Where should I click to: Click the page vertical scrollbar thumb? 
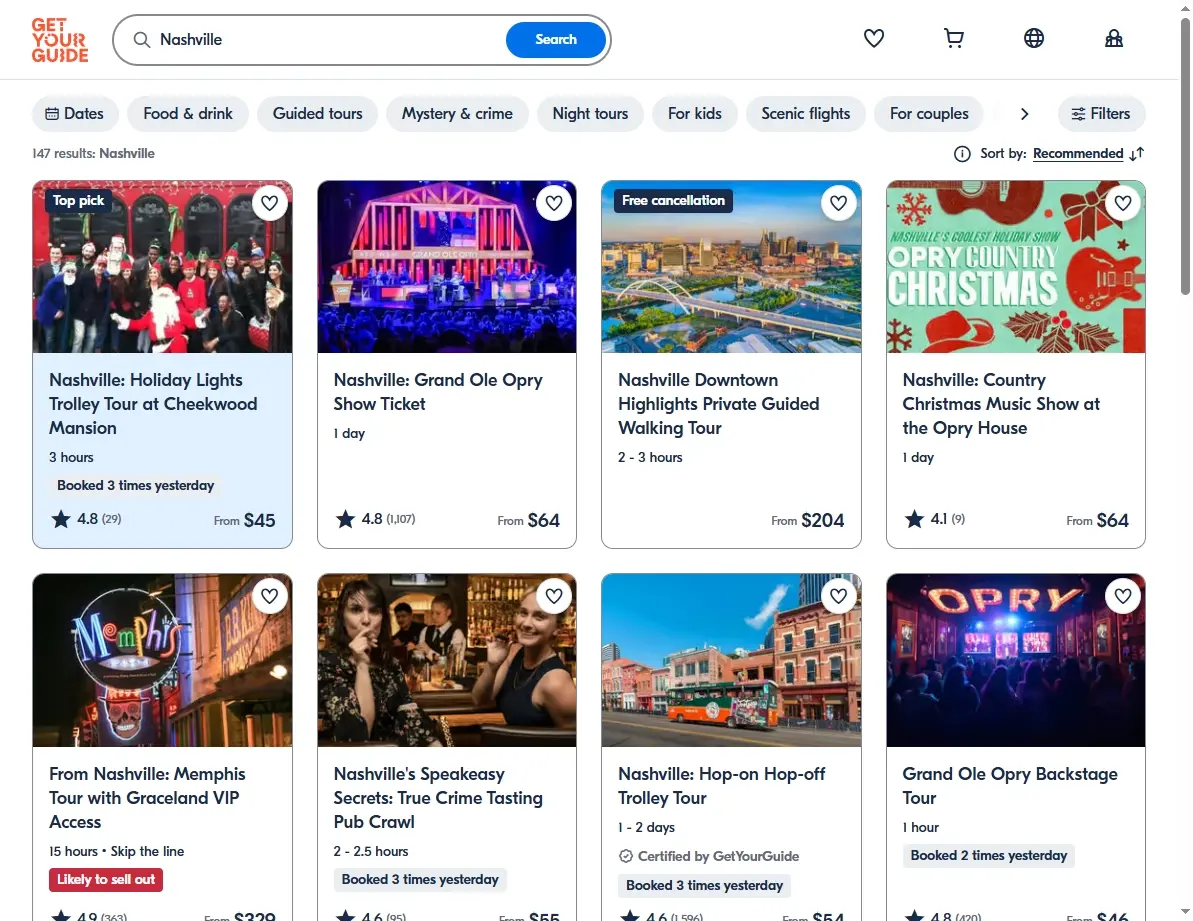click(1185, 156)
